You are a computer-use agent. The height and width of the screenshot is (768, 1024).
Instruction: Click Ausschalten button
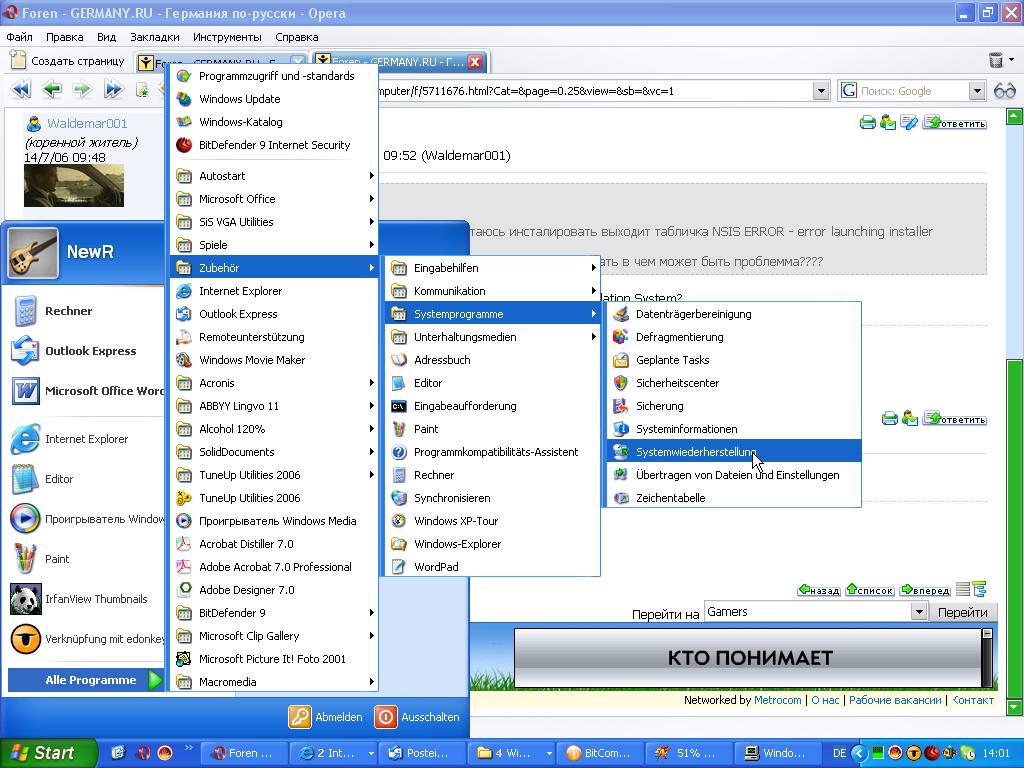point(417,716)
